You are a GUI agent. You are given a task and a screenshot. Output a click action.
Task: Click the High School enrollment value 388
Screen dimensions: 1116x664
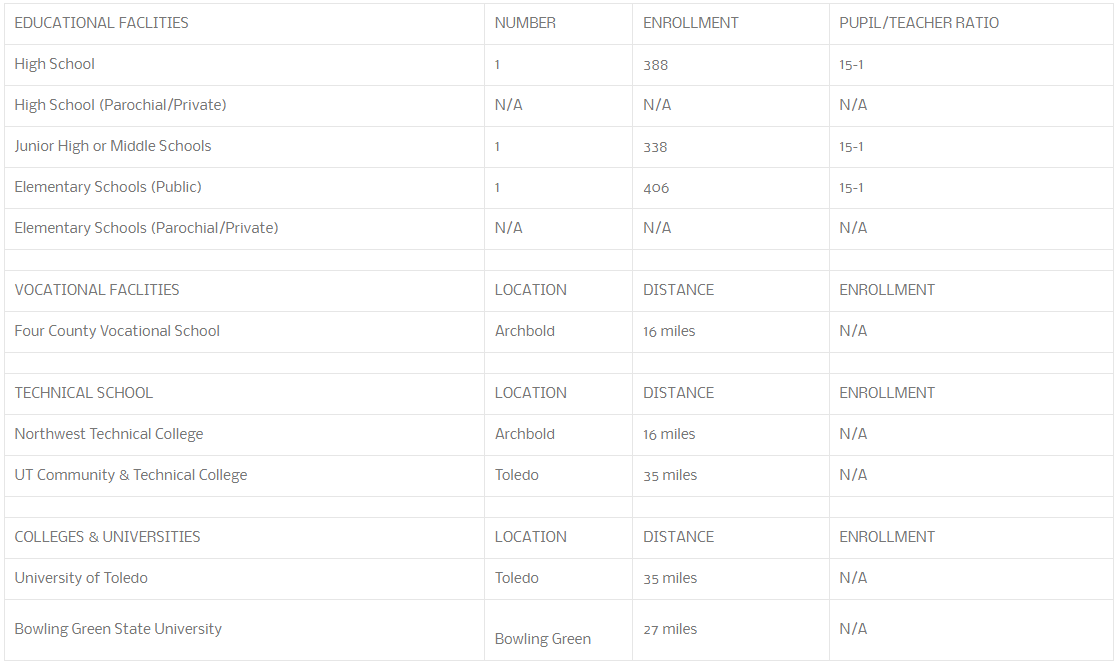tap(655, 65)
